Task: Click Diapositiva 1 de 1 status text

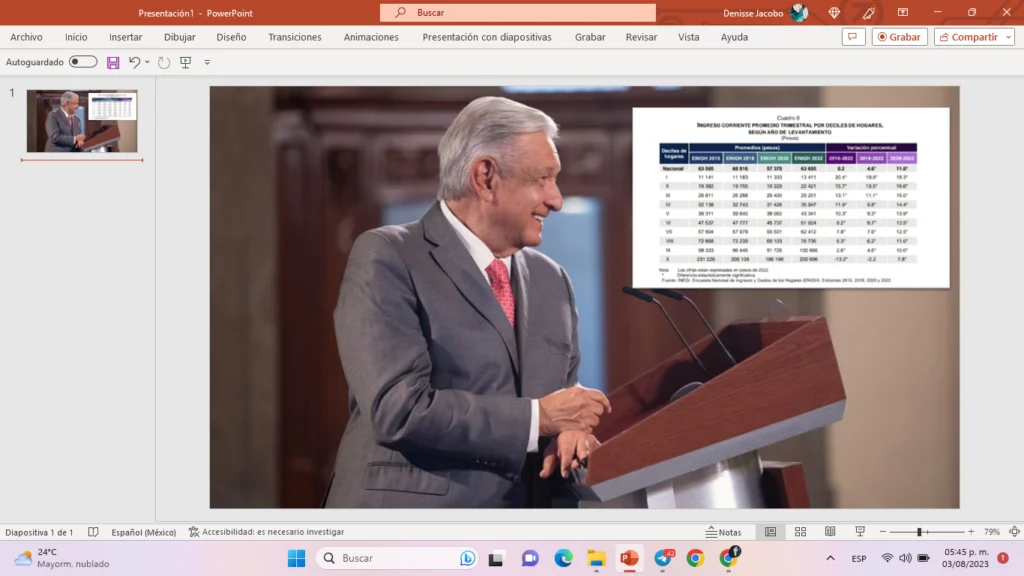Action: (x=39, y=532)
